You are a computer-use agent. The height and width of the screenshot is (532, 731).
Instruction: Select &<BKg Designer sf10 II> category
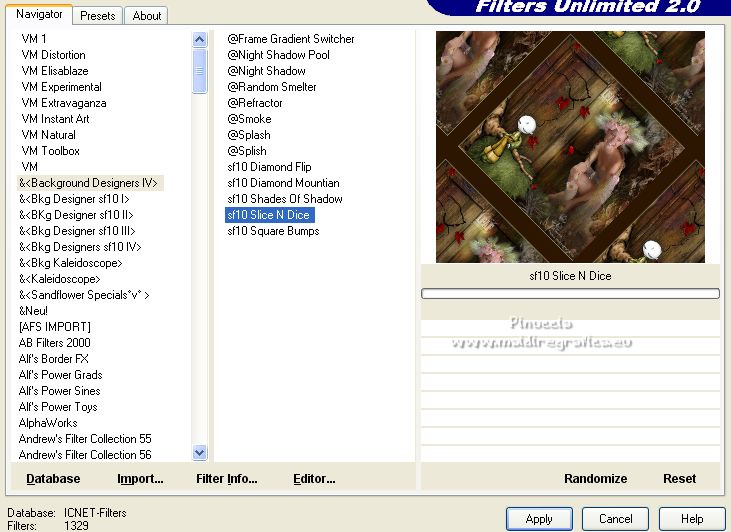pyautogui.click(x=76, y=215)
